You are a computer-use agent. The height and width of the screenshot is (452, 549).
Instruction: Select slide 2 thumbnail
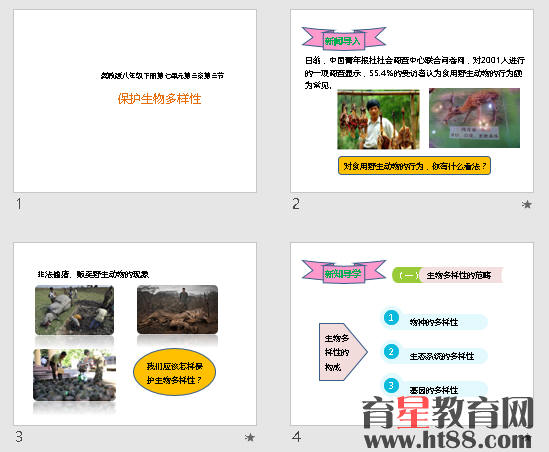(x=412, y=101)
